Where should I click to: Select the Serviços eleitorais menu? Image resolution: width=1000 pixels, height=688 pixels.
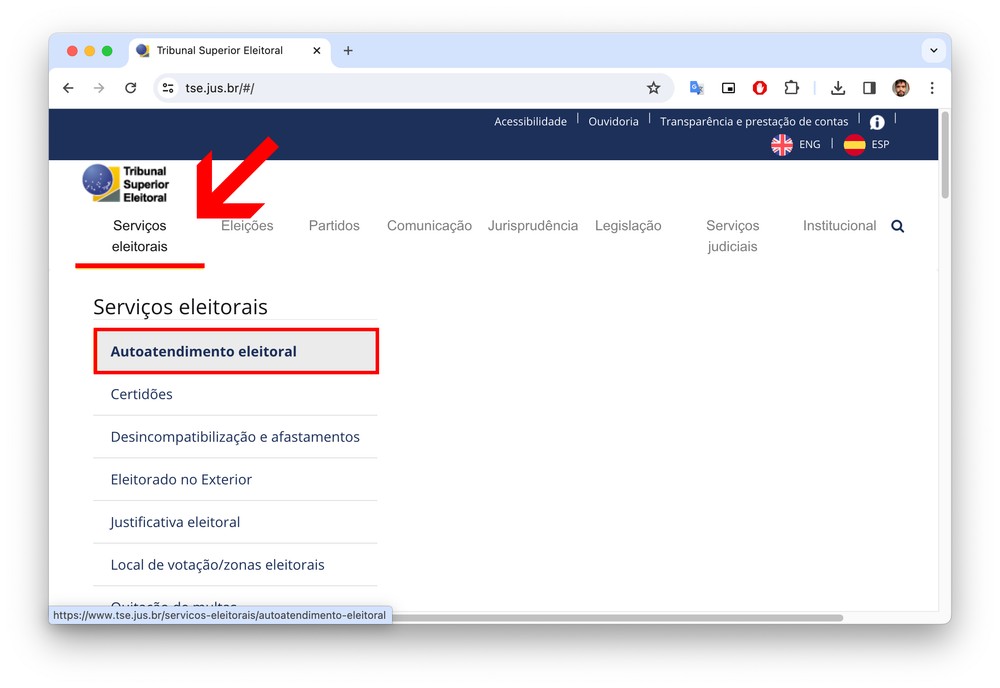pyautogui.click(x=140, y=236)
